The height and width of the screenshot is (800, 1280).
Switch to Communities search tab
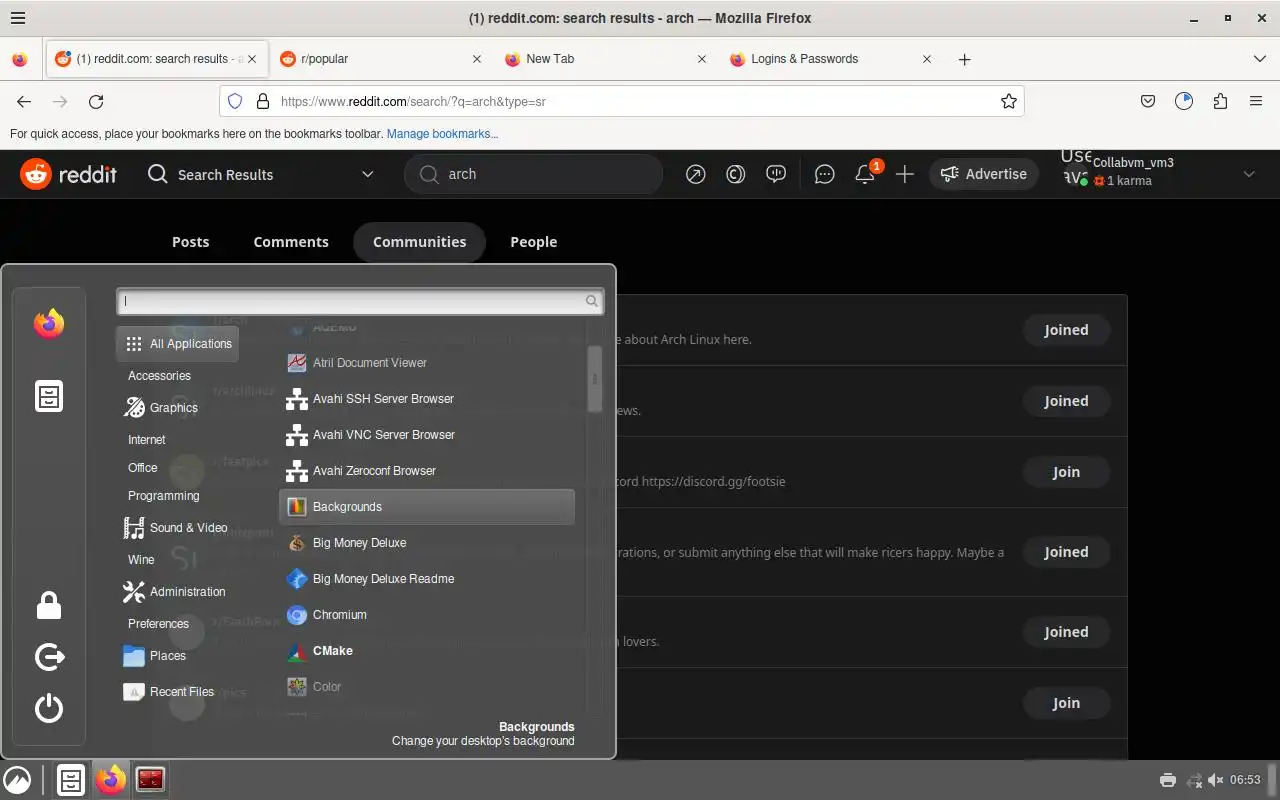pos(420,242)
